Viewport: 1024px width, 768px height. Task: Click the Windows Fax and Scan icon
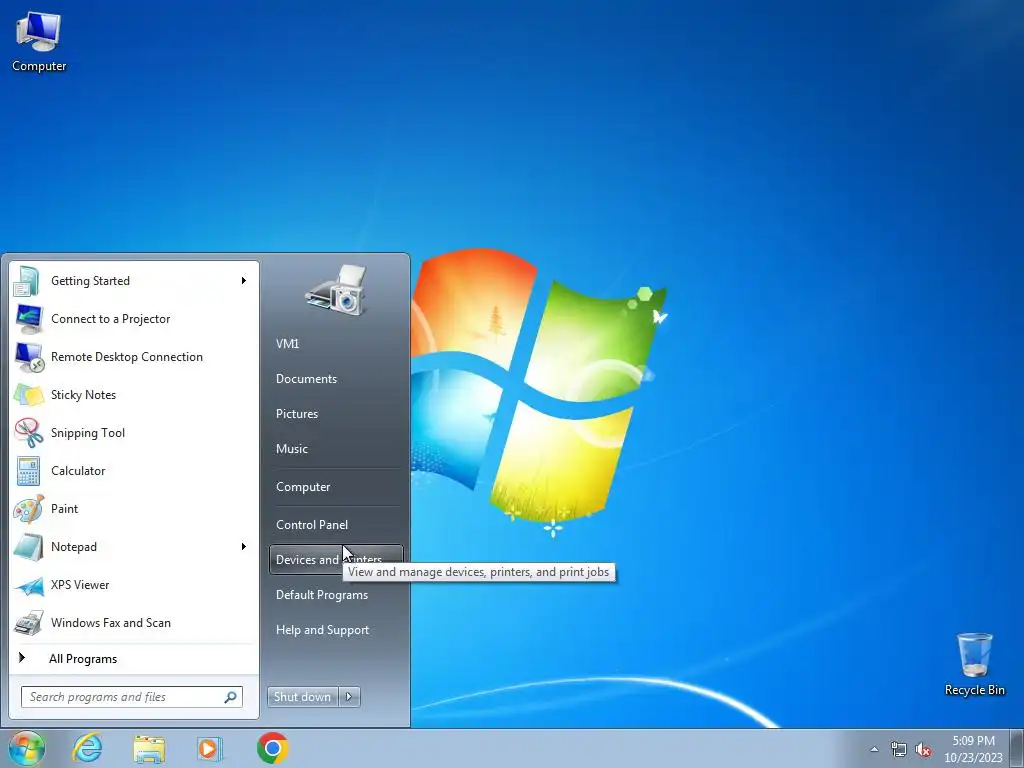pos(28,623)
